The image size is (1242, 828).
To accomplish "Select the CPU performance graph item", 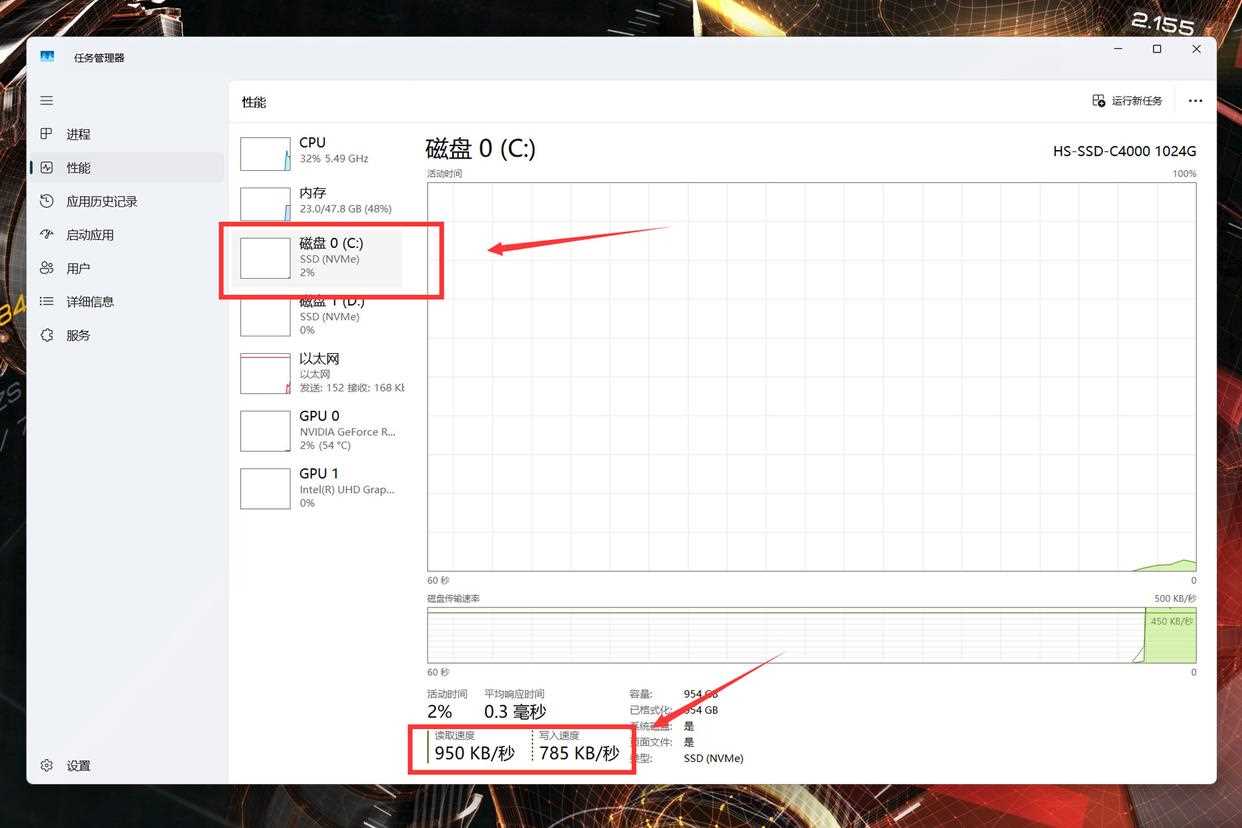I will (320, 151).
